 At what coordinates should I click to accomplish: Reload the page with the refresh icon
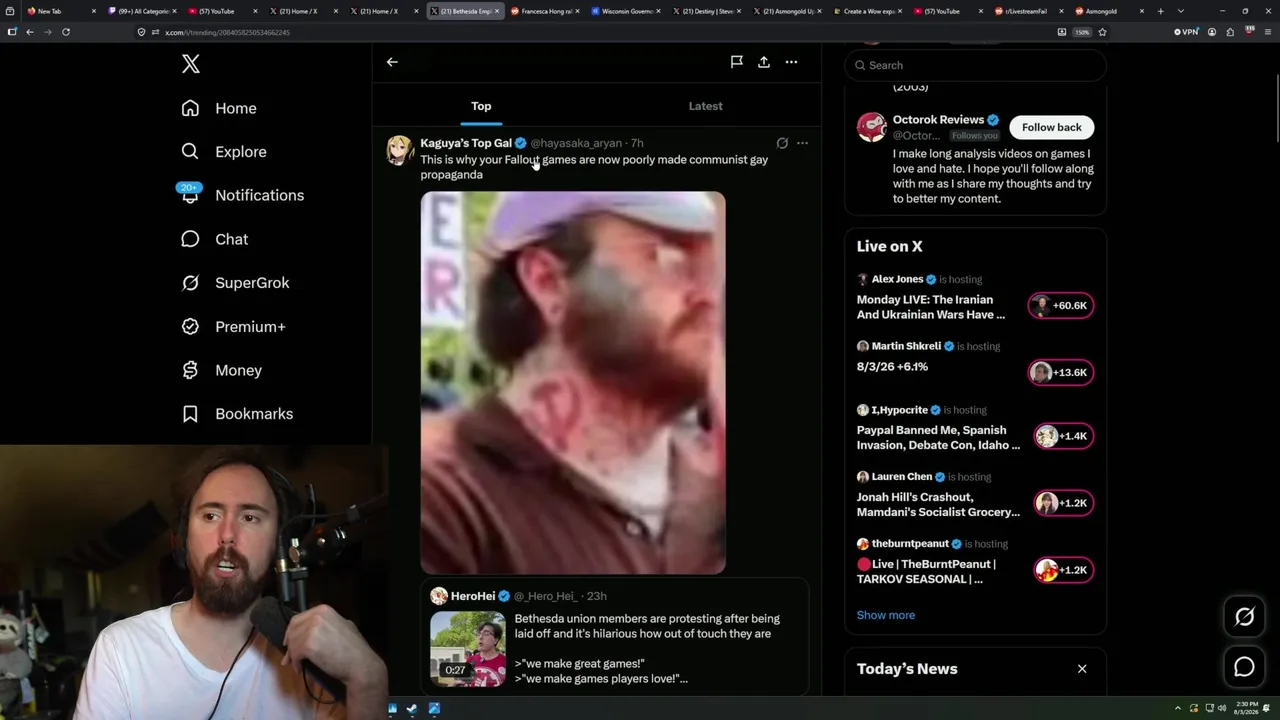pyautogui.click(x=66, y=32)
